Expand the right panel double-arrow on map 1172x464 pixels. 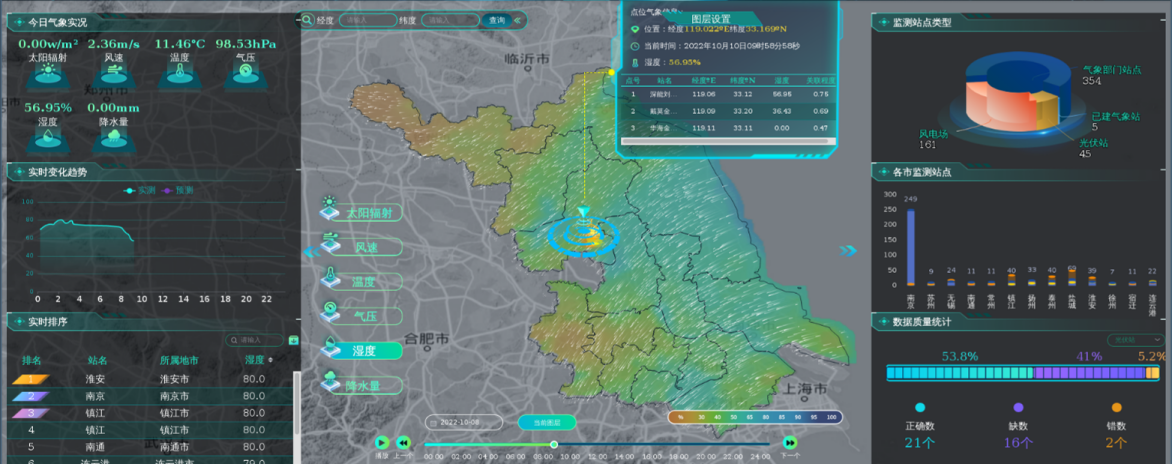click(x=848, y=250)
